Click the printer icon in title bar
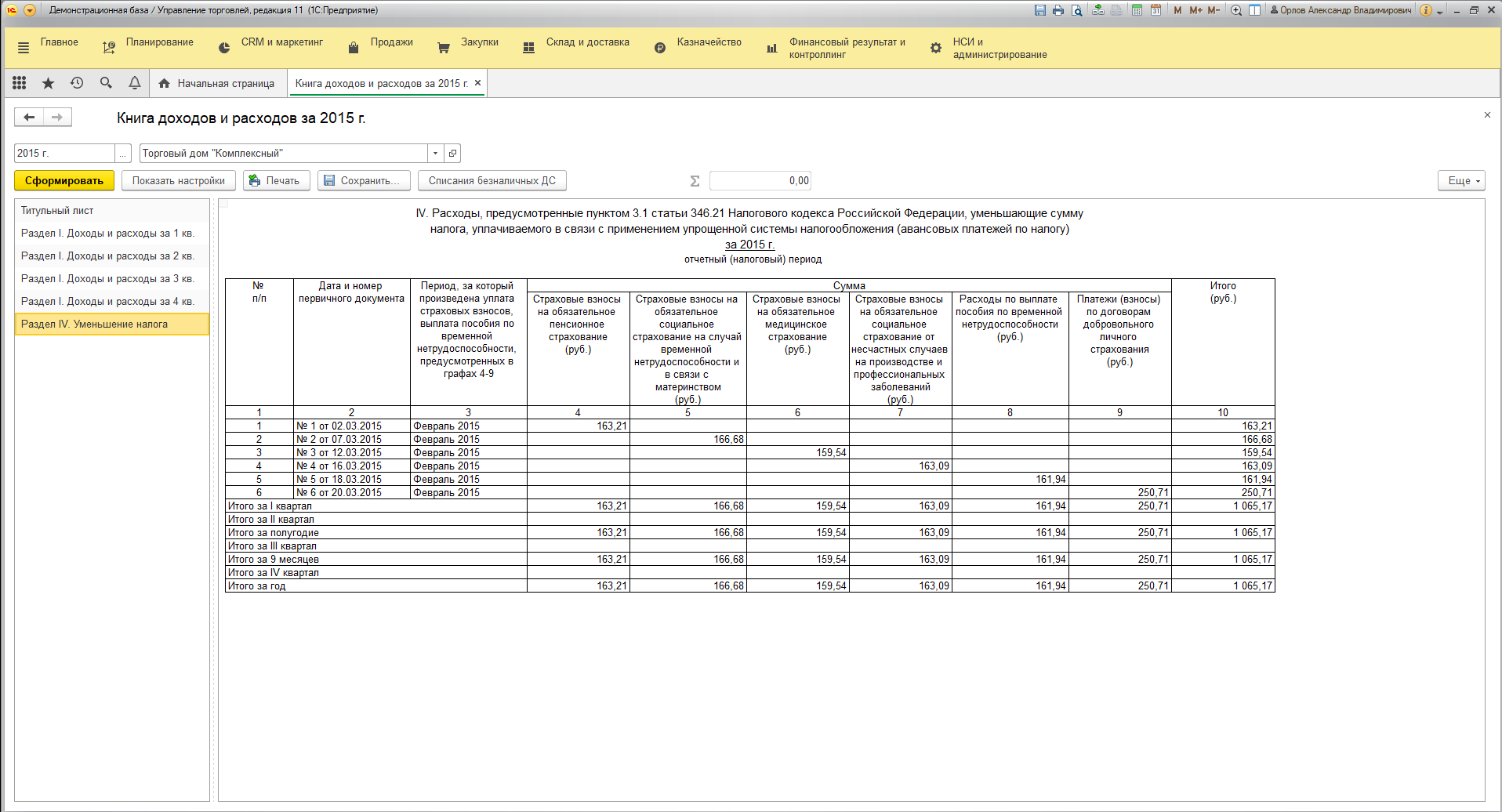 (1058, 10)
